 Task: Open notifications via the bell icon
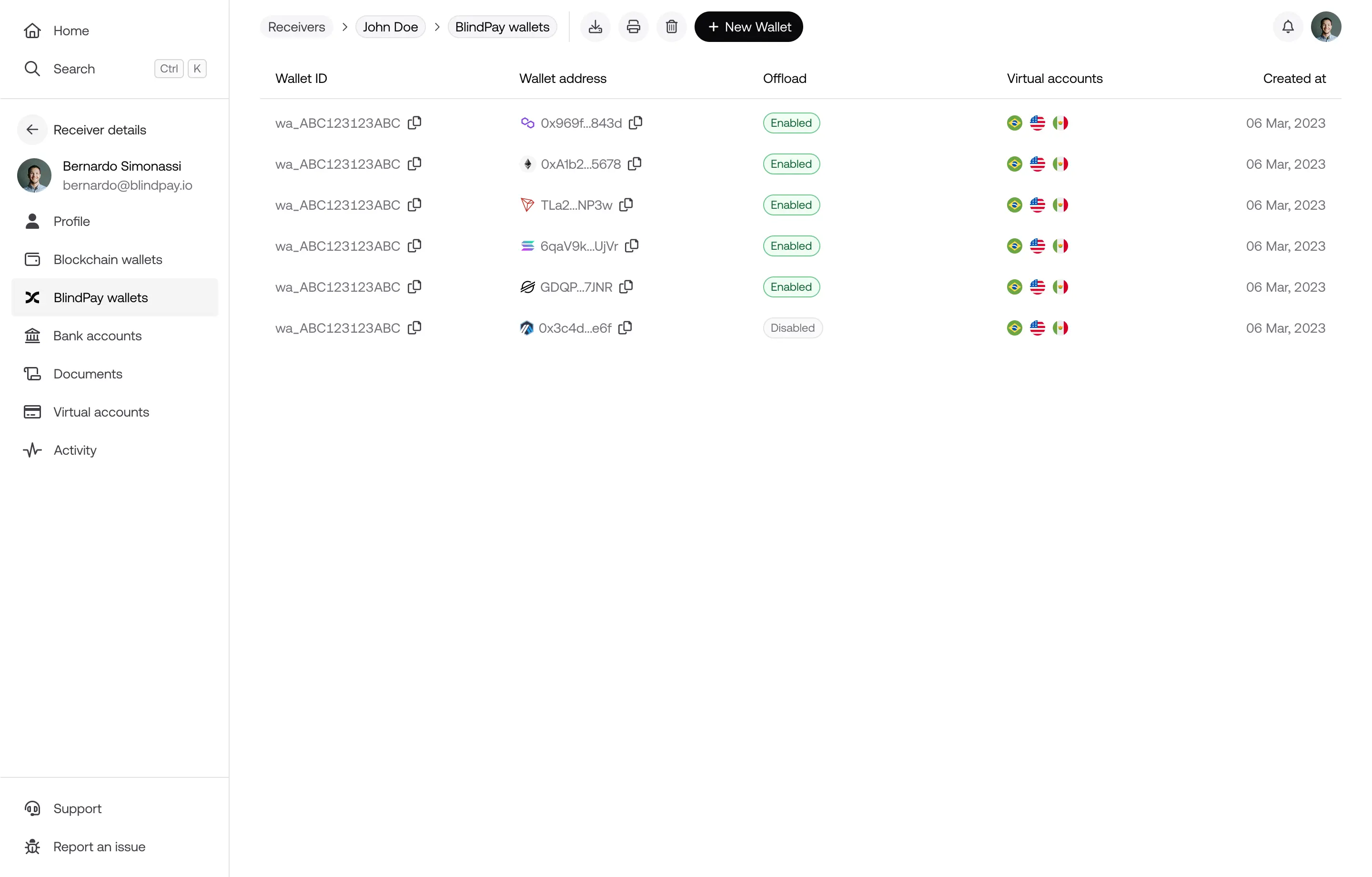(x=1287, y=26)
